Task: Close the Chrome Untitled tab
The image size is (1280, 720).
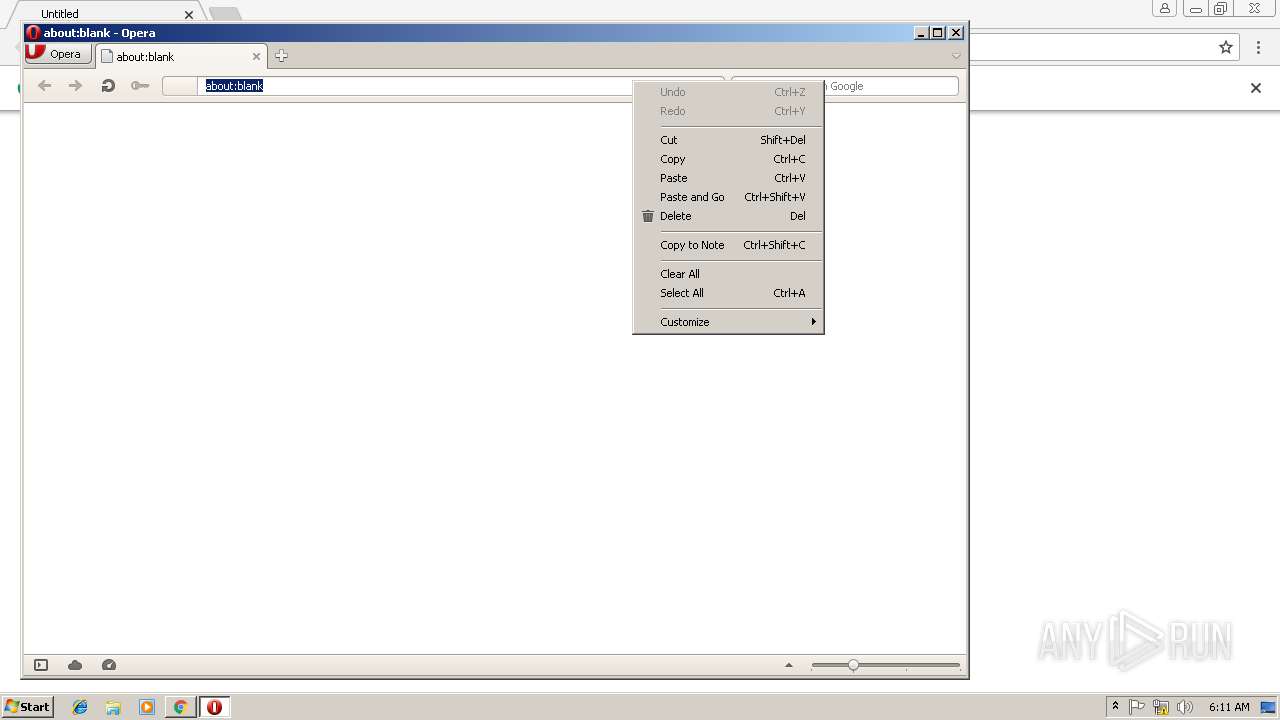Action: tap(189, 15)
